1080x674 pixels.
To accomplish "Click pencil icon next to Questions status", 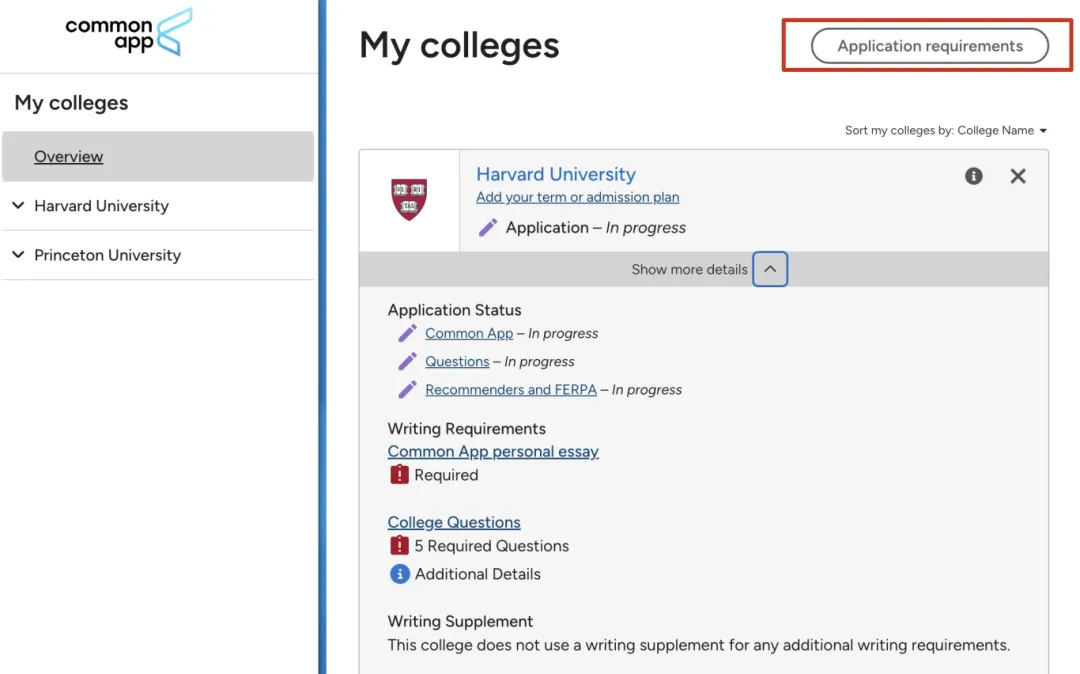I will tap(407, 361).
